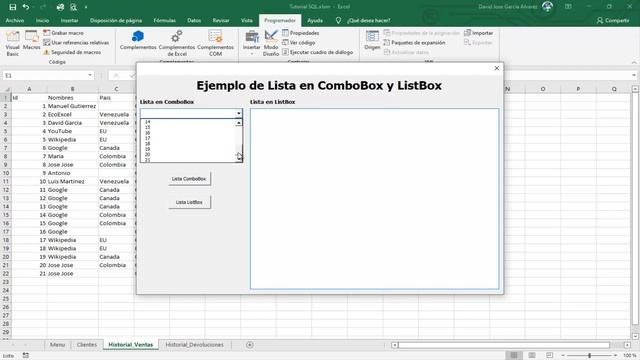This screenshot has width=640, height=360.
Task: Switch to the Fórmulas tab
Action: [164, 20]
